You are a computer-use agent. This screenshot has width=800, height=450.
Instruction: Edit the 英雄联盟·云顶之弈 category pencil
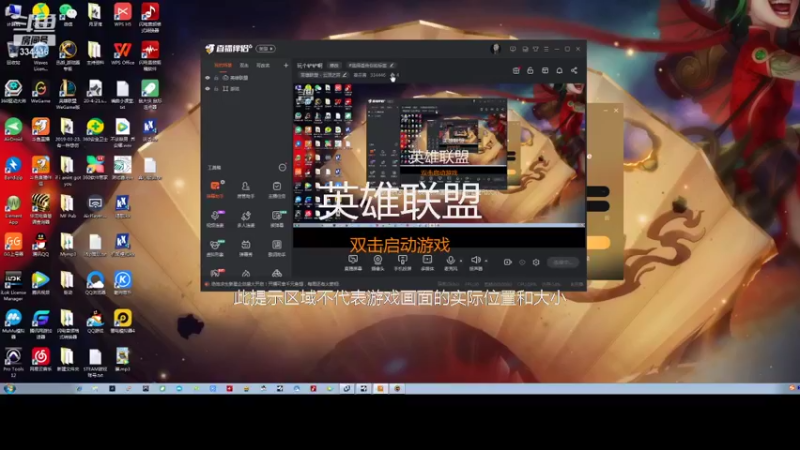tap(344, 75)
